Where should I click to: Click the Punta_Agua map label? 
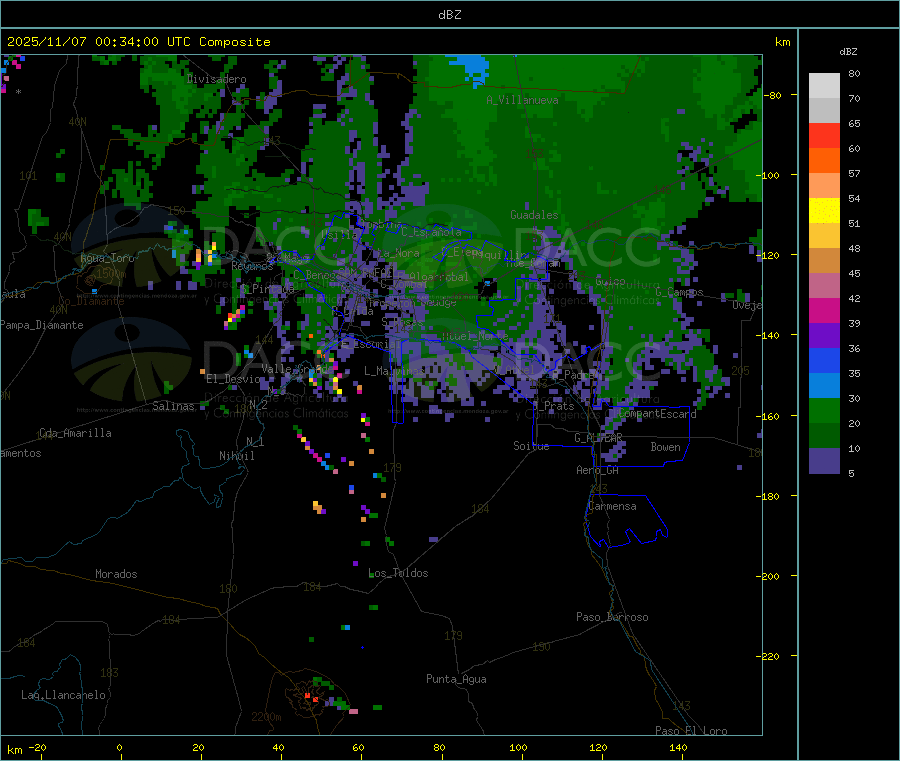pos(456,679)
